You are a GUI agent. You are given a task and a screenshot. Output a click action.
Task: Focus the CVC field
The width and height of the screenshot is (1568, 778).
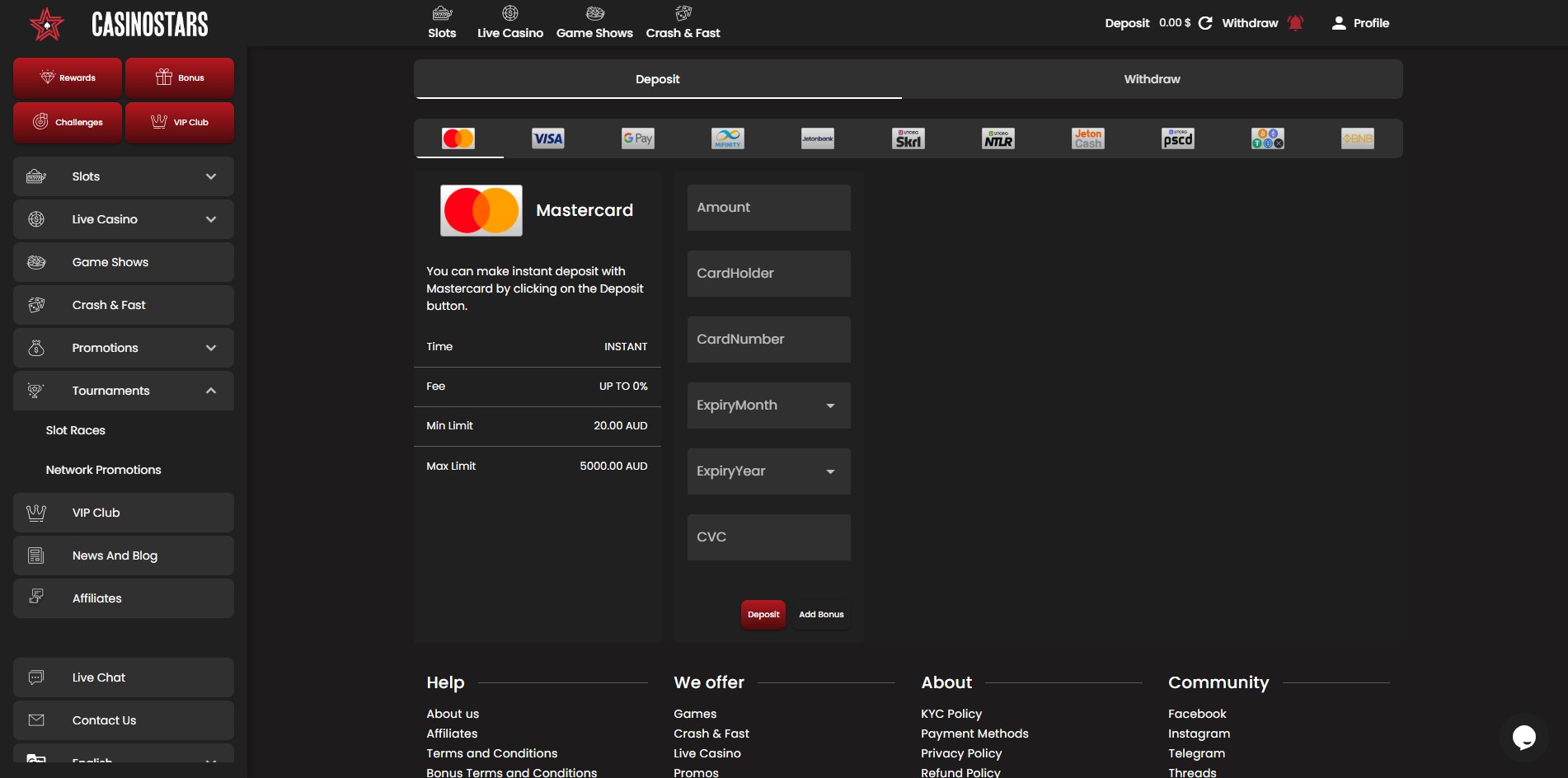point(768,537)
